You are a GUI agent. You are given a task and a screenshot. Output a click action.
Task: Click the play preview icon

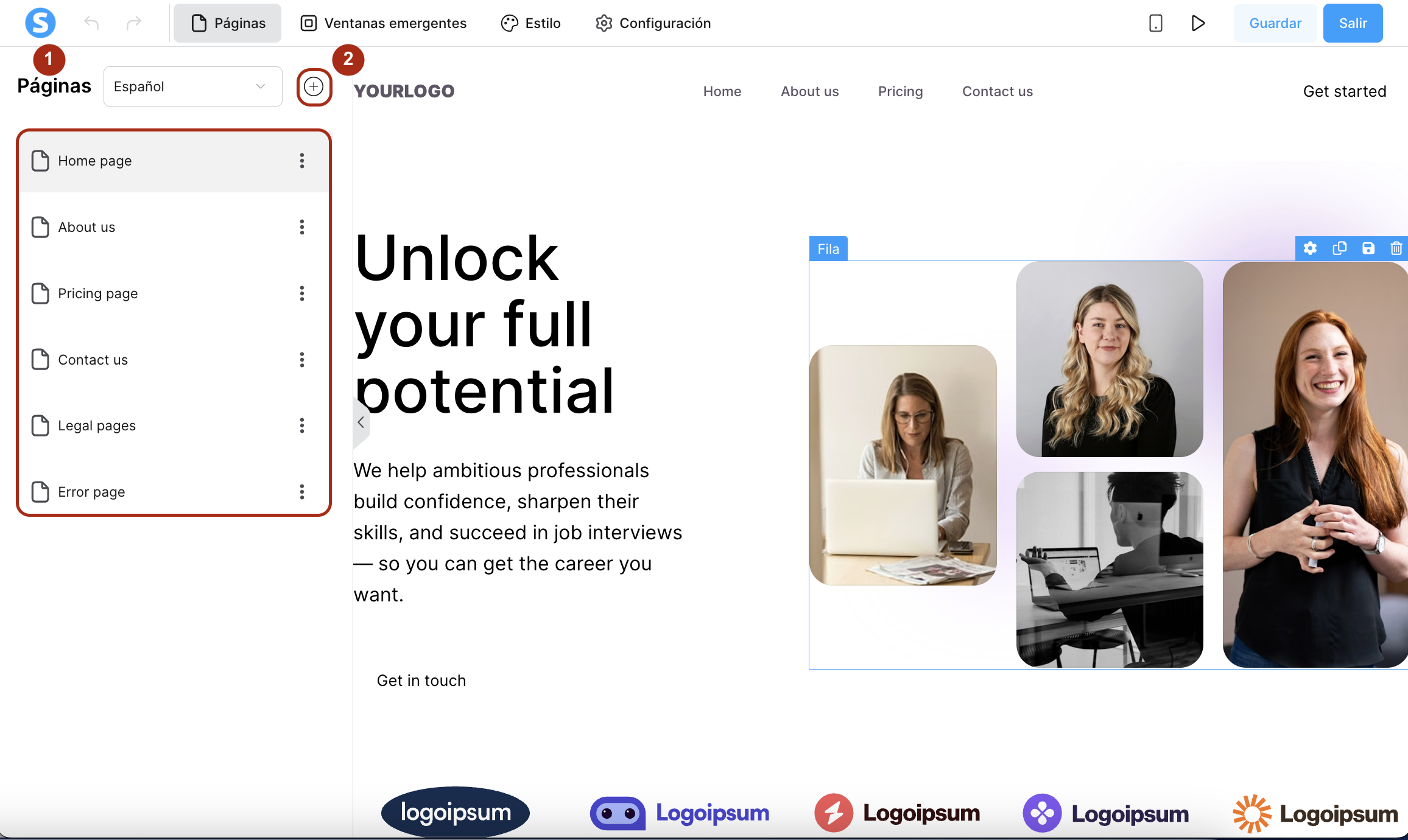[1198, 23]
